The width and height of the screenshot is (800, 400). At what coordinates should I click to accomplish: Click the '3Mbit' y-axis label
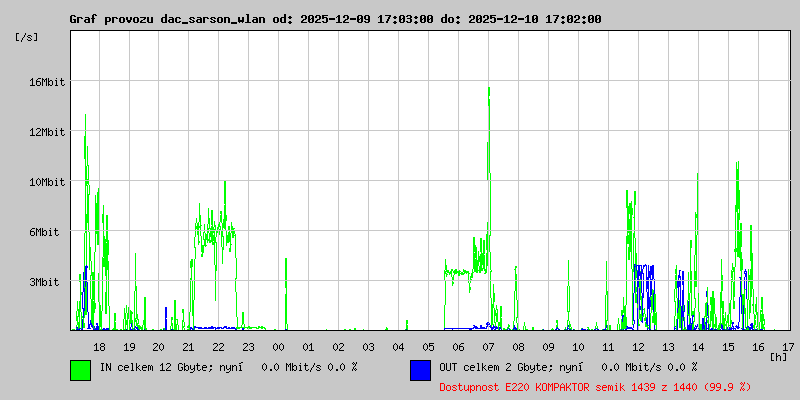44,282
